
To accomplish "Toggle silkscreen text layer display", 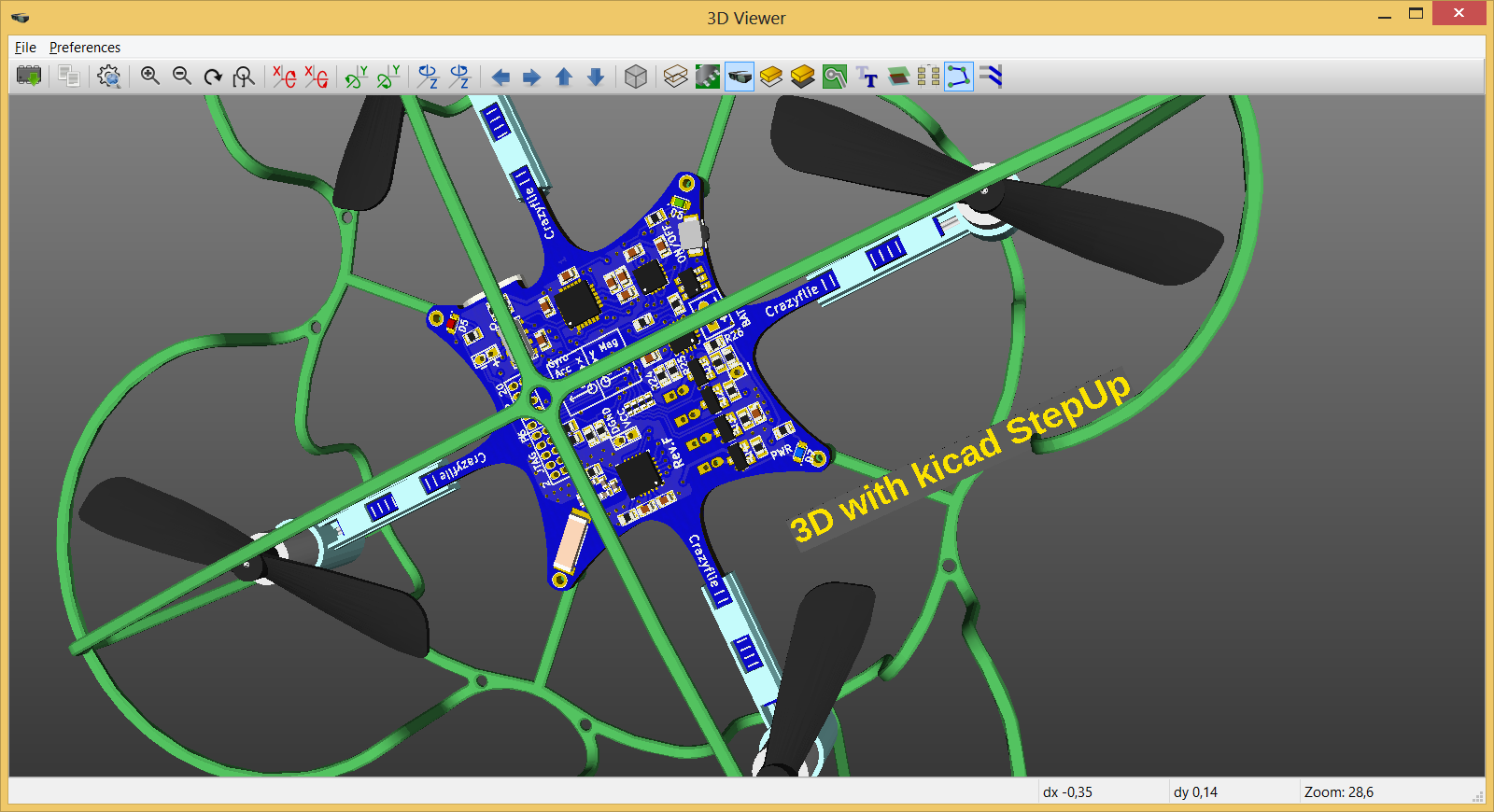I will tap(867, 77).
